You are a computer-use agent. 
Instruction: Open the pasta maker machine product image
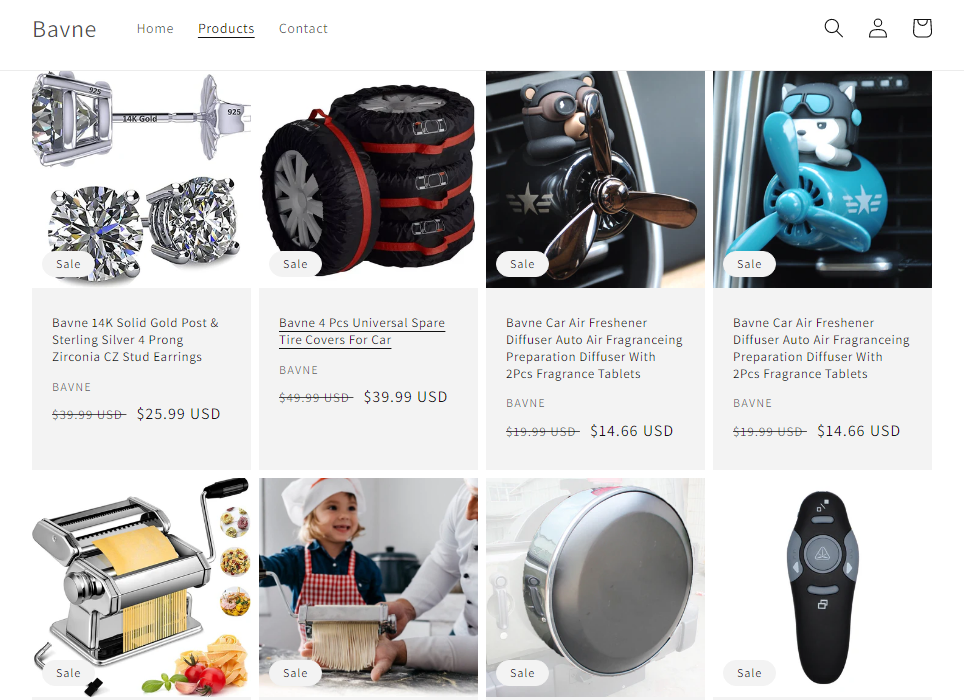141,588
